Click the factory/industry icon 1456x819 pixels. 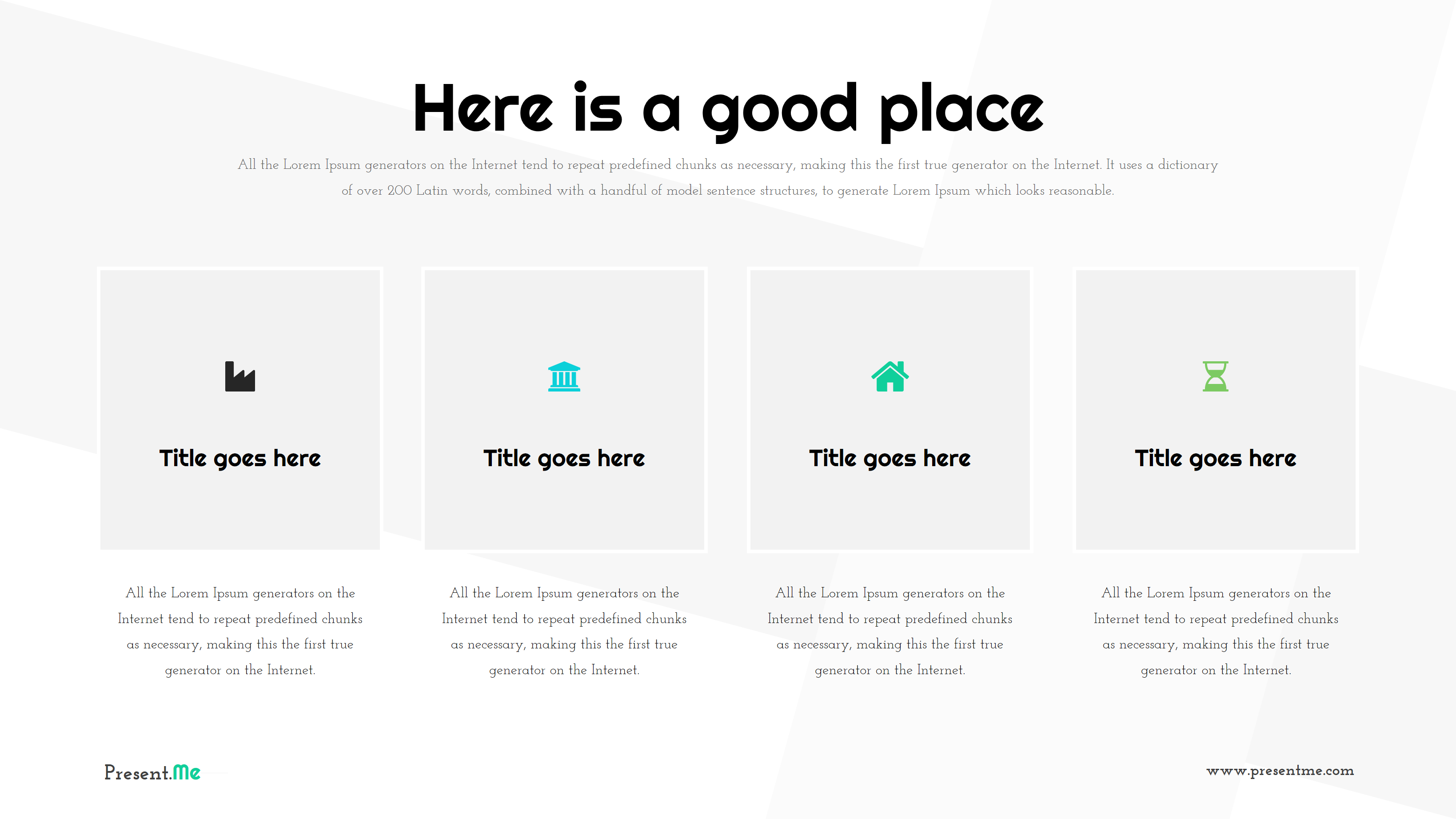[x=239, y=376]
